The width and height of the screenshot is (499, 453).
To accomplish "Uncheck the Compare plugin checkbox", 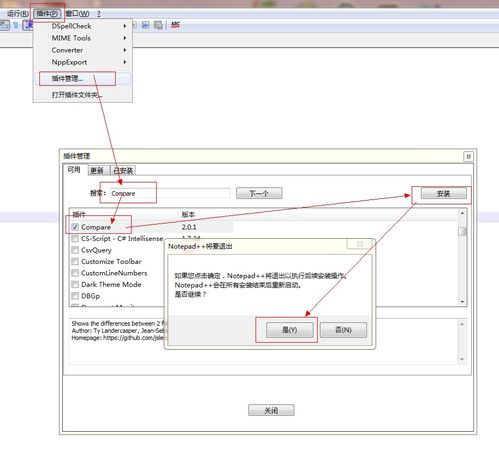I will [75, 227].
